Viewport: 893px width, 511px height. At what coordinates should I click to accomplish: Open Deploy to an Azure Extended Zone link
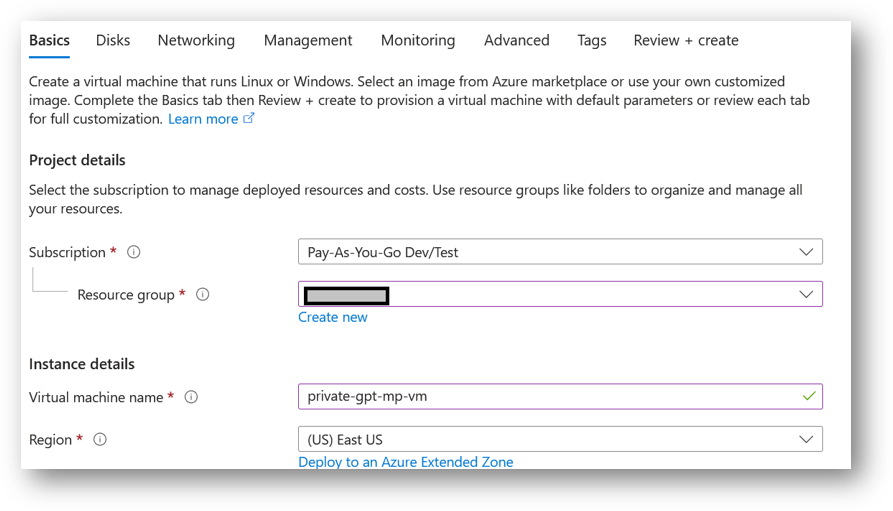tap(405, 462)
